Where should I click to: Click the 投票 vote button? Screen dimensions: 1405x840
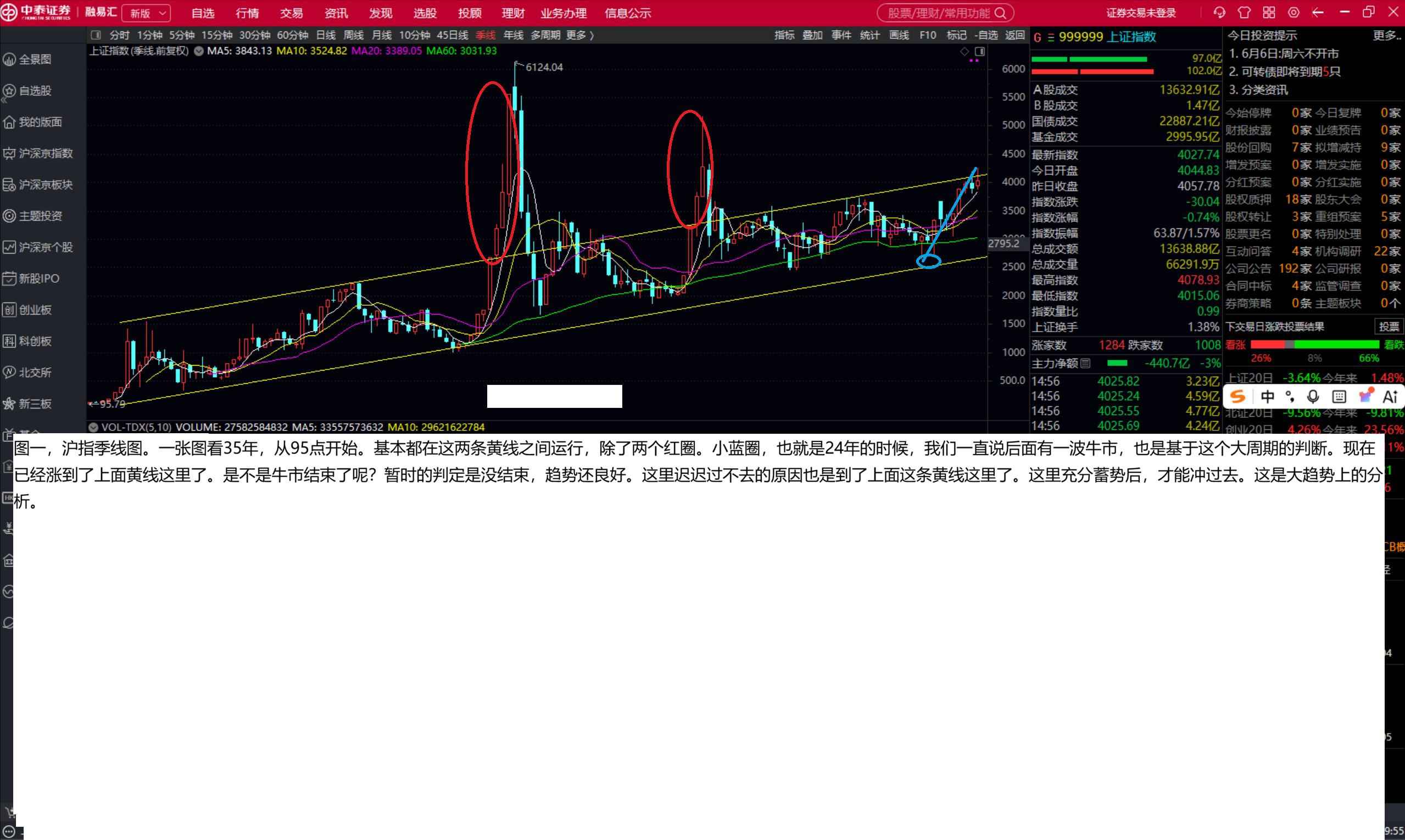pyautogui.click(x=1389, y=327)
